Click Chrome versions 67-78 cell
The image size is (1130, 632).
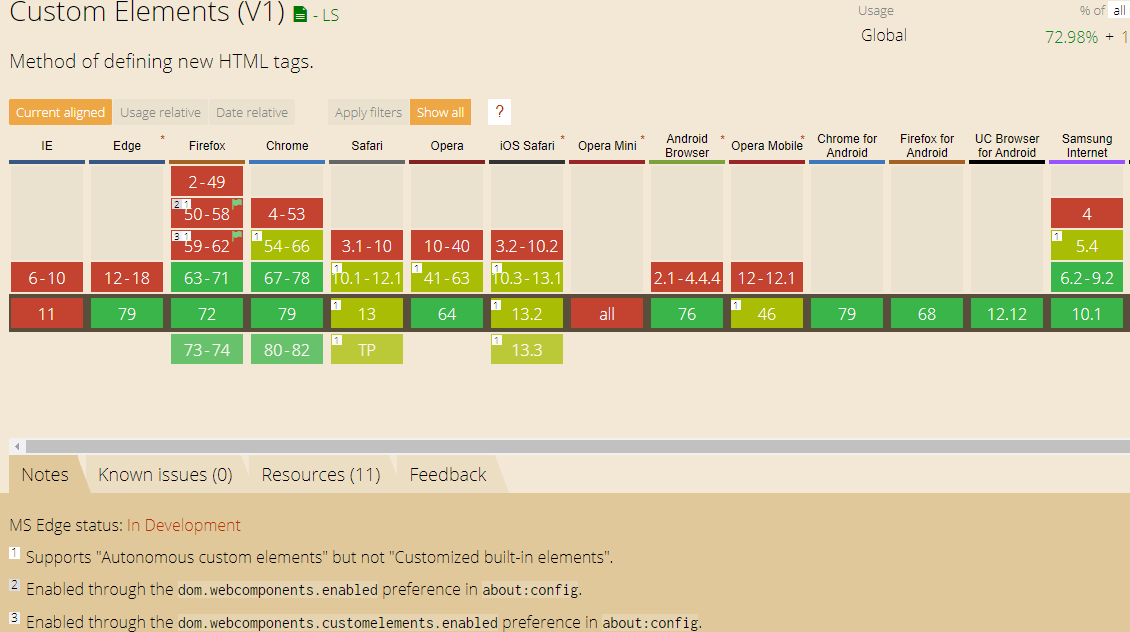(287, 277)
